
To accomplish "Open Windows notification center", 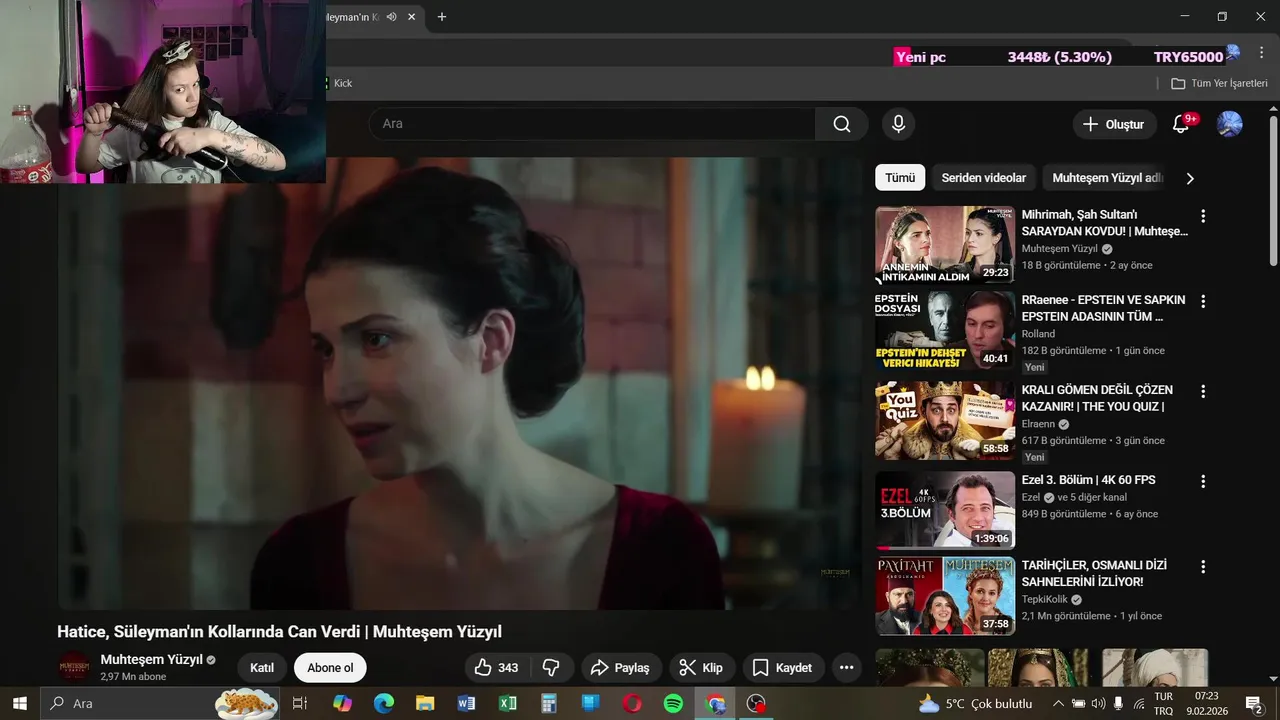I will pos(1254,703).
